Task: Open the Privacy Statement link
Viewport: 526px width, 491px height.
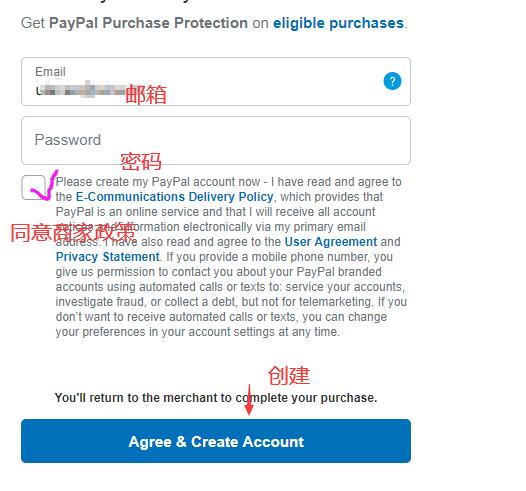Action: click(107, 257)
